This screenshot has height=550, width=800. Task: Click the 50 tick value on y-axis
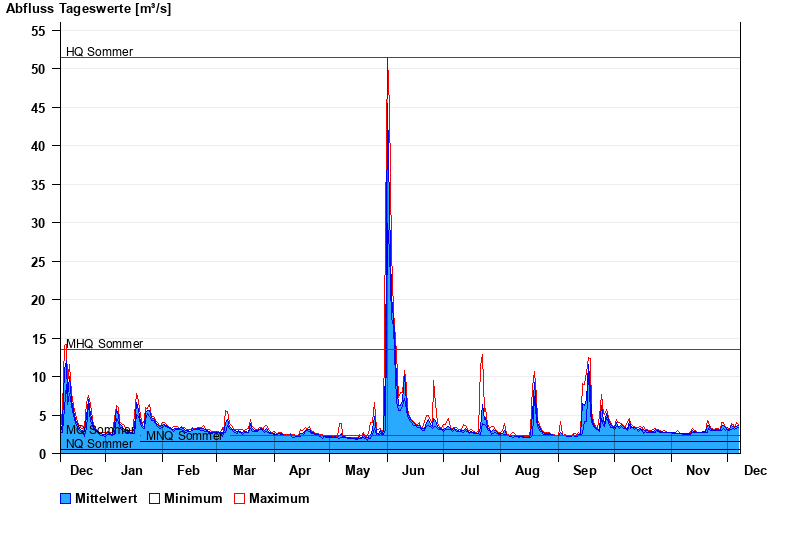click(38, 70)
